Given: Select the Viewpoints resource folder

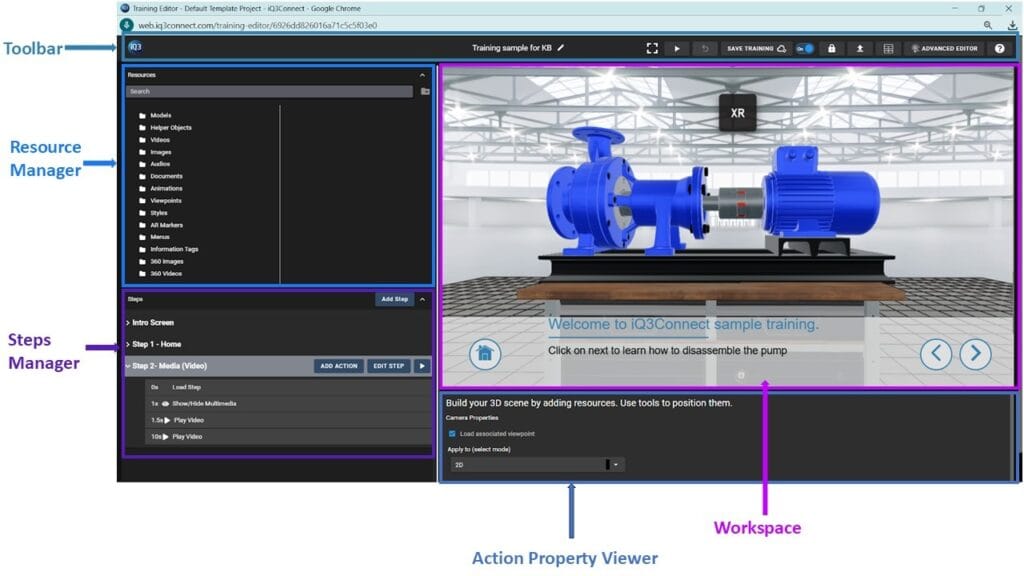Looking at the screenshot, I should pyautogui.click(x=165, y=200).
